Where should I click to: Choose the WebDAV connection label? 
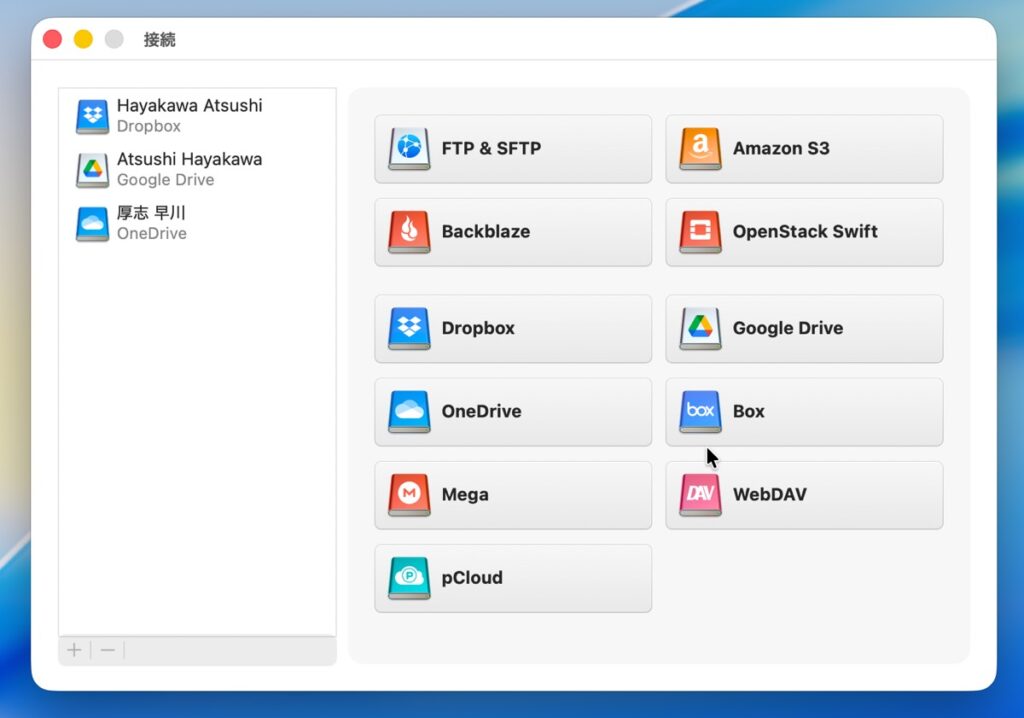coord(769,495)
